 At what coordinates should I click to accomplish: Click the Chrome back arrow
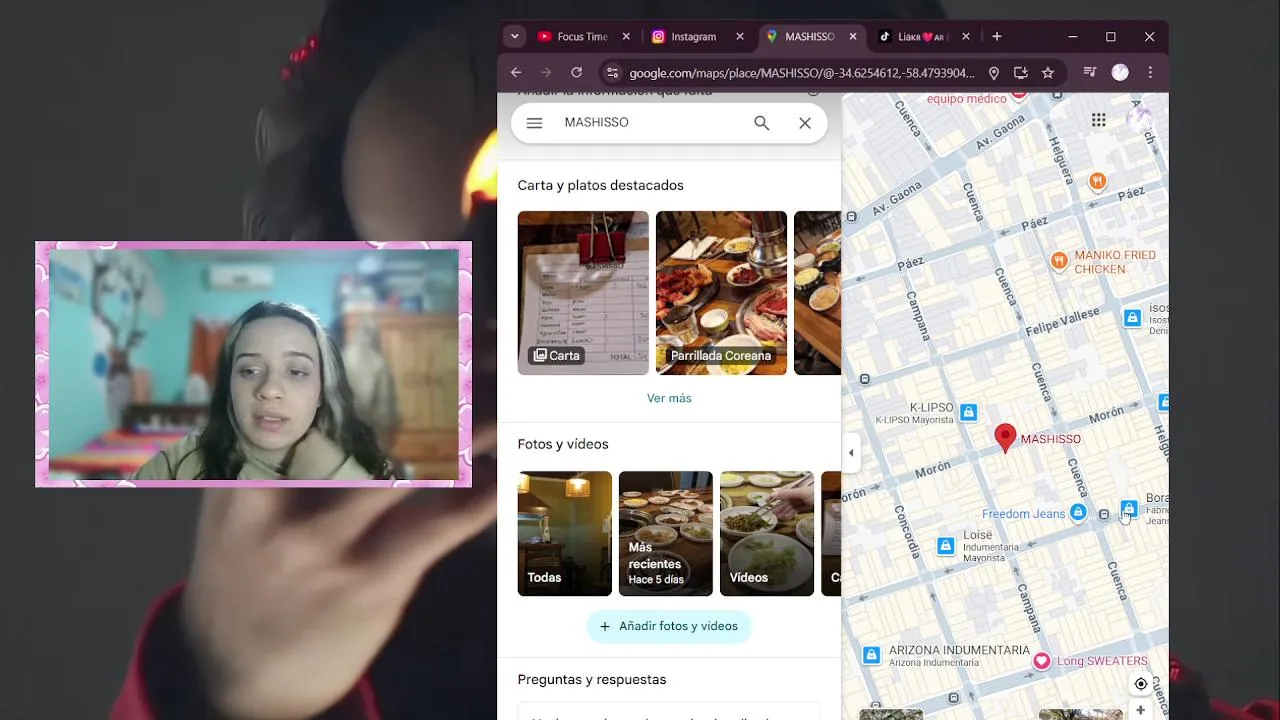(516, 72)
